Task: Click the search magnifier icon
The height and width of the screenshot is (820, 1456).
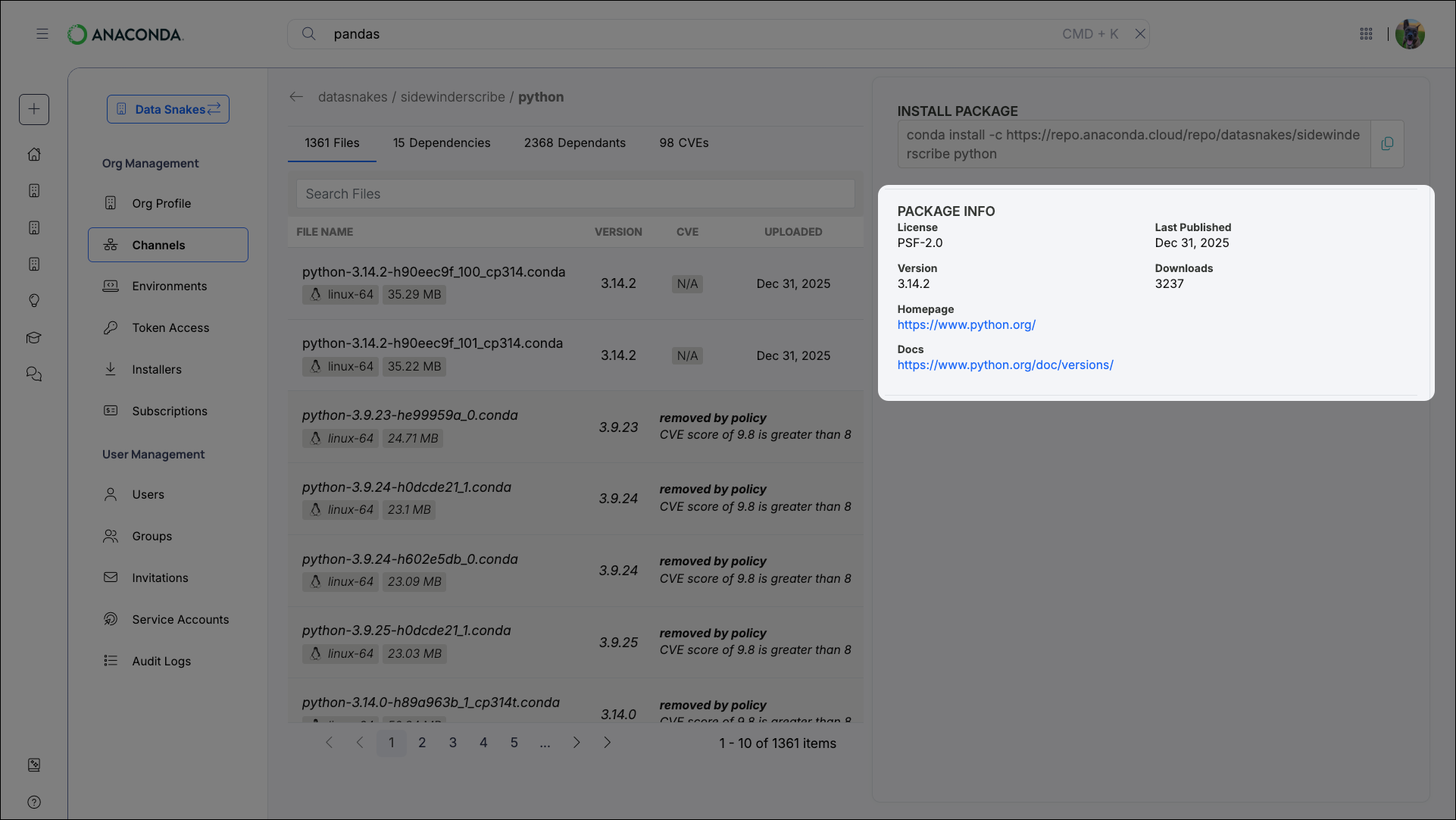Action: tap(308, 34)
